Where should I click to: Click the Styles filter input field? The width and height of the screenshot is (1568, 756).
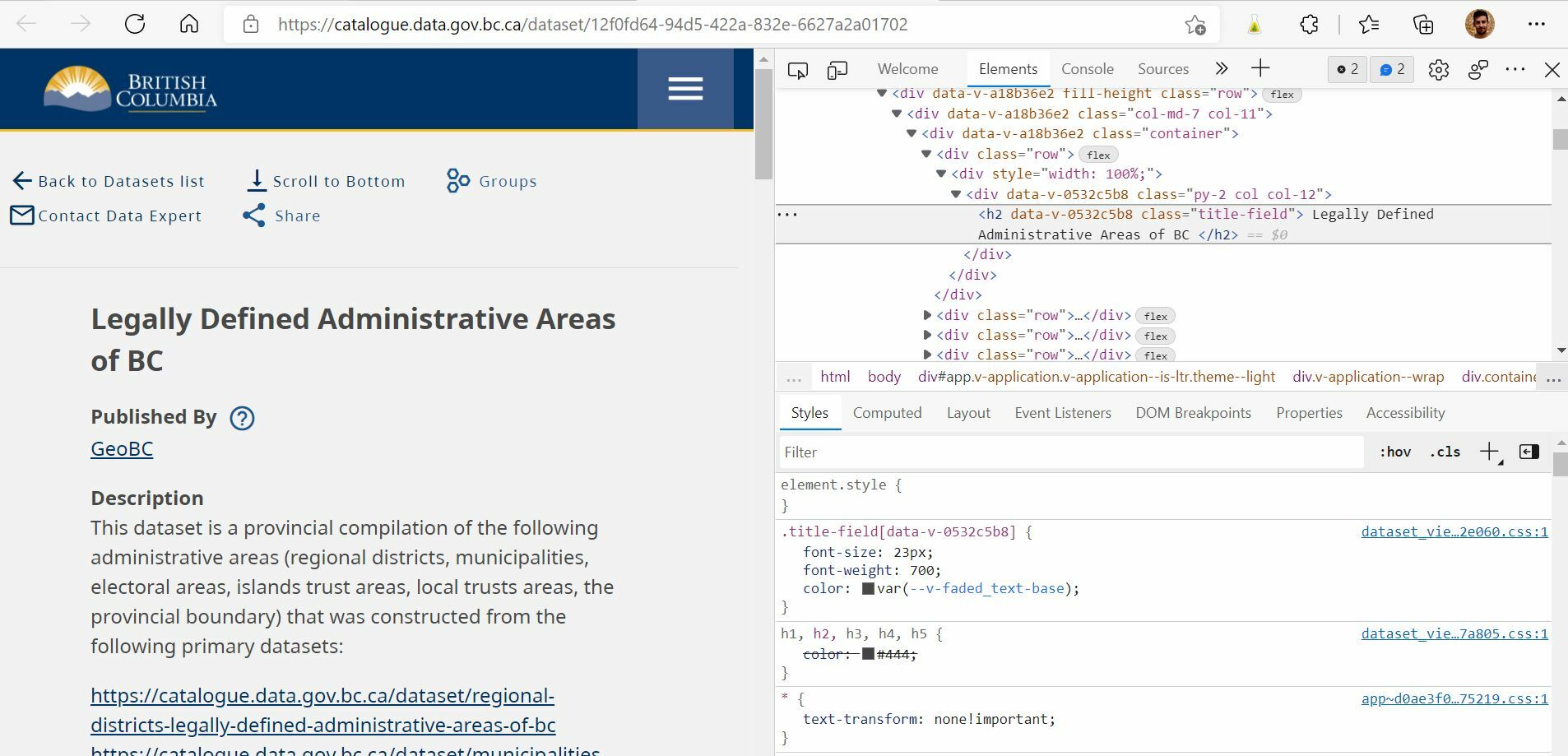(1071, 452)
